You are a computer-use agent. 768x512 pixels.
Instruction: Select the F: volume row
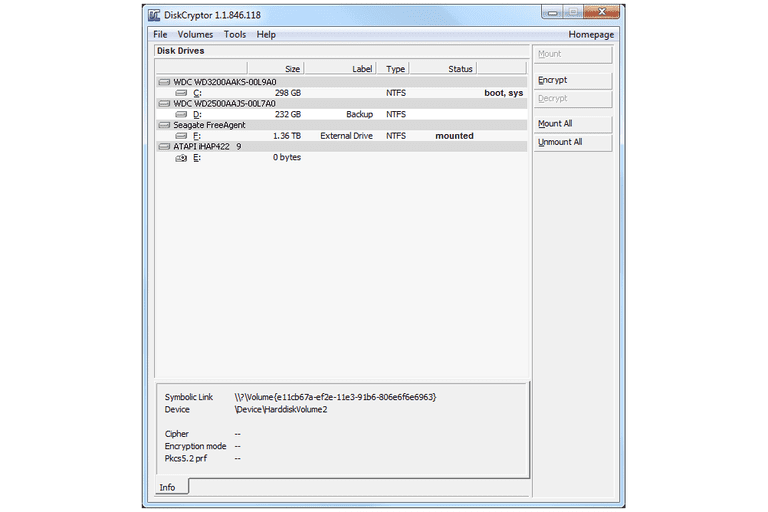click(341, 136)
